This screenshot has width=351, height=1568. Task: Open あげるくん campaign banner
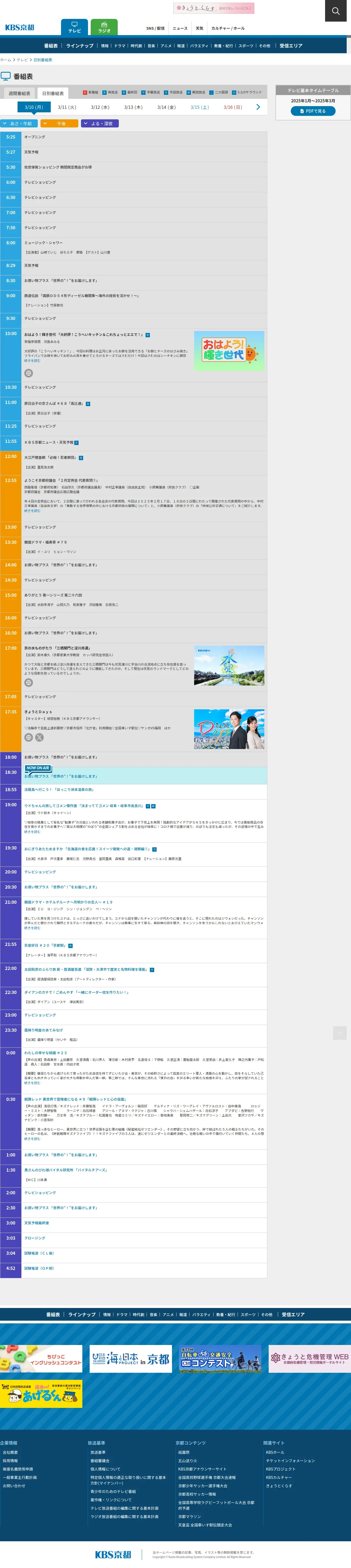41,1393
